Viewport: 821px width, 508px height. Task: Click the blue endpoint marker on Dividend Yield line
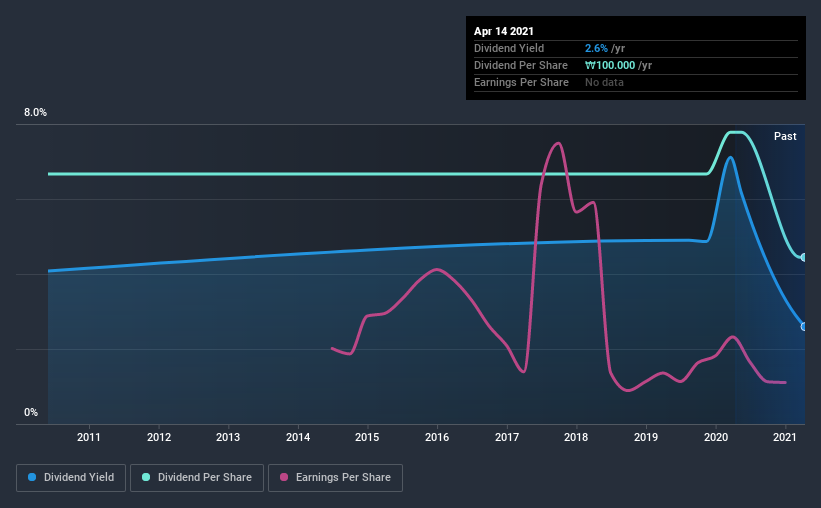803,326
